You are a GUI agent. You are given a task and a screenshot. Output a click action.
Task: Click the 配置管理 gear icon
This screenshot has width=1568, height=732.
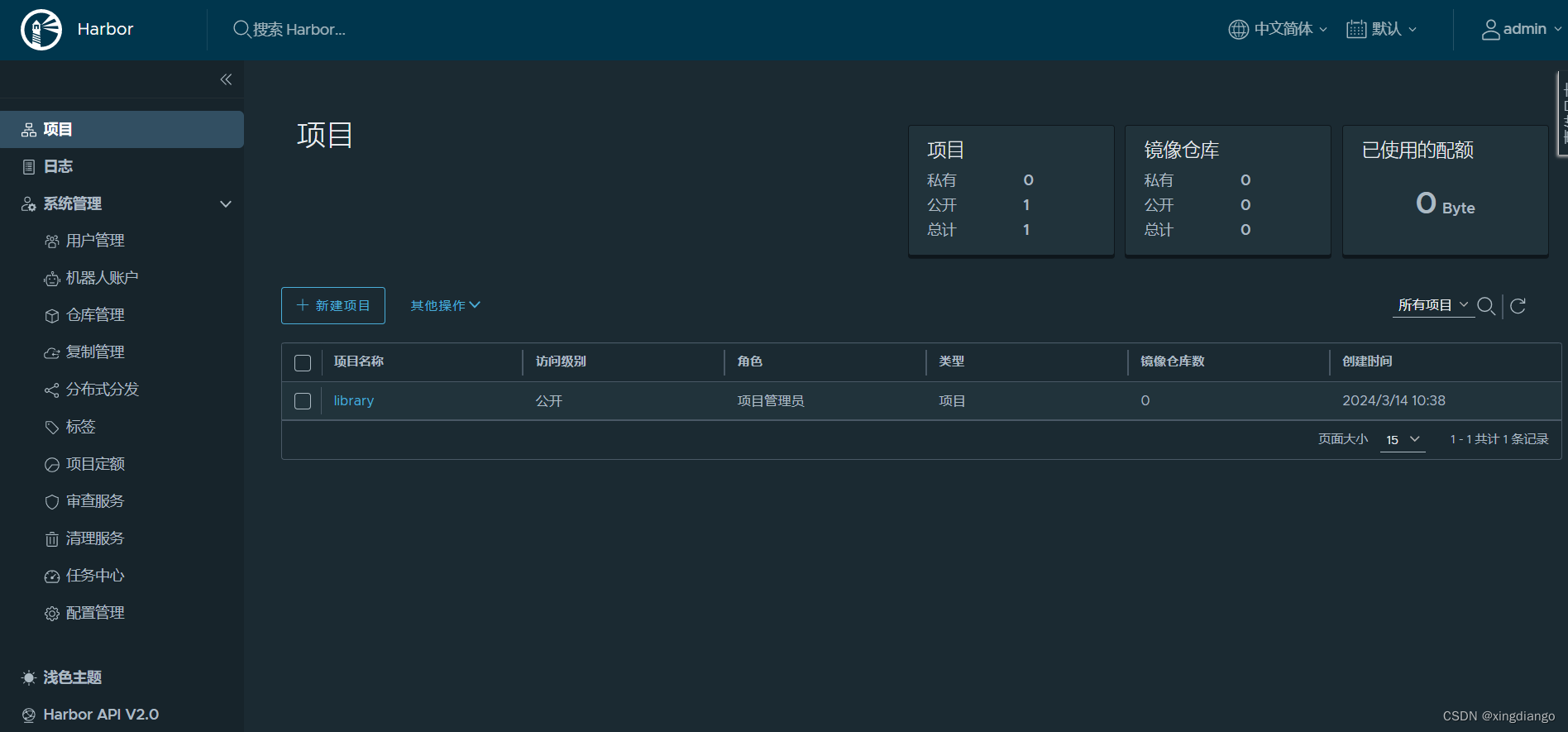(51, 614)
